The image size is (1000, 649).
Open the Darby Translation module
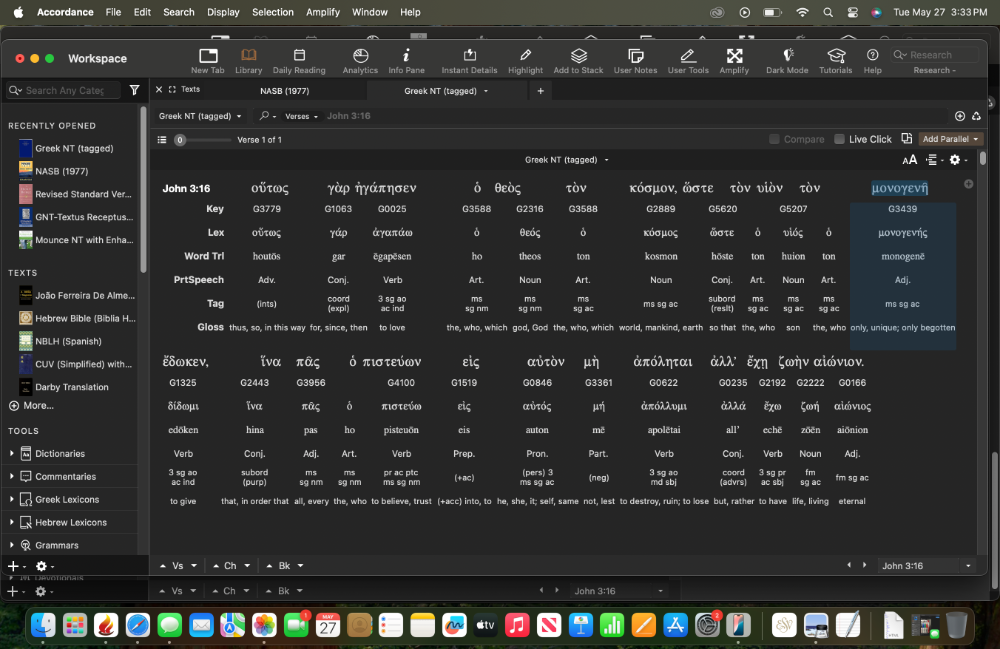[64, 387]
